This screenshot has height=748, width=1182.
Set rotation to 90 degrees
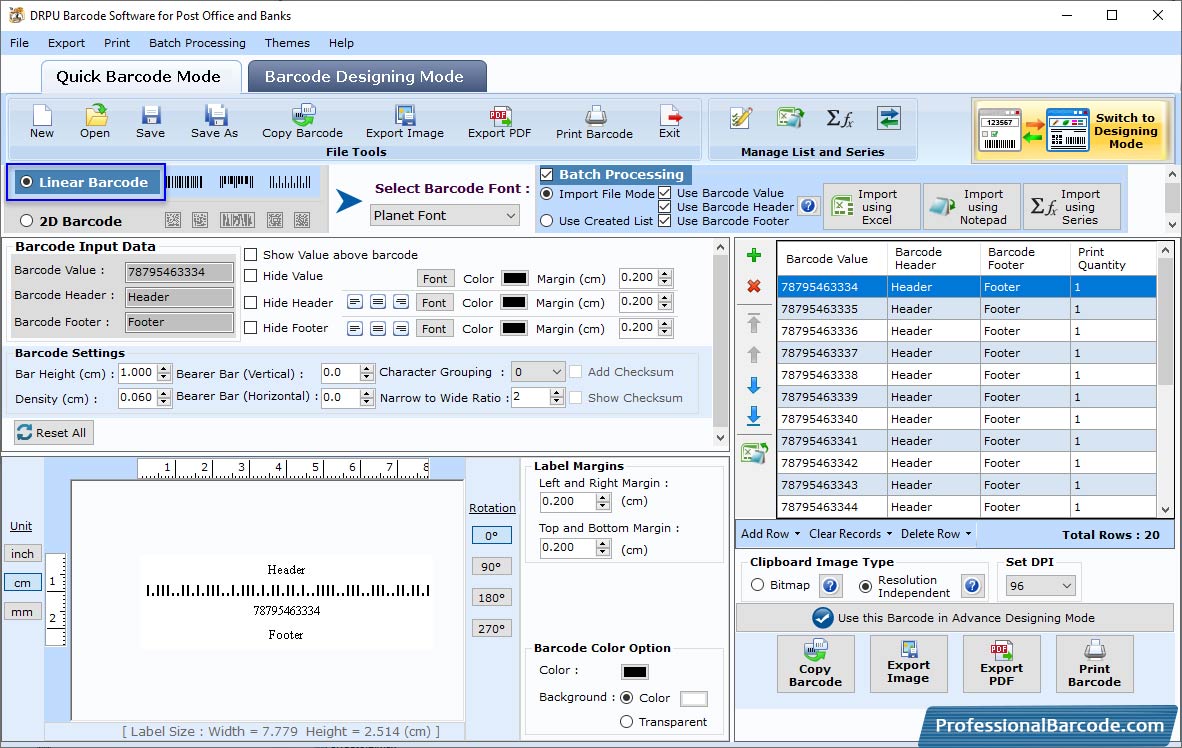491,567
